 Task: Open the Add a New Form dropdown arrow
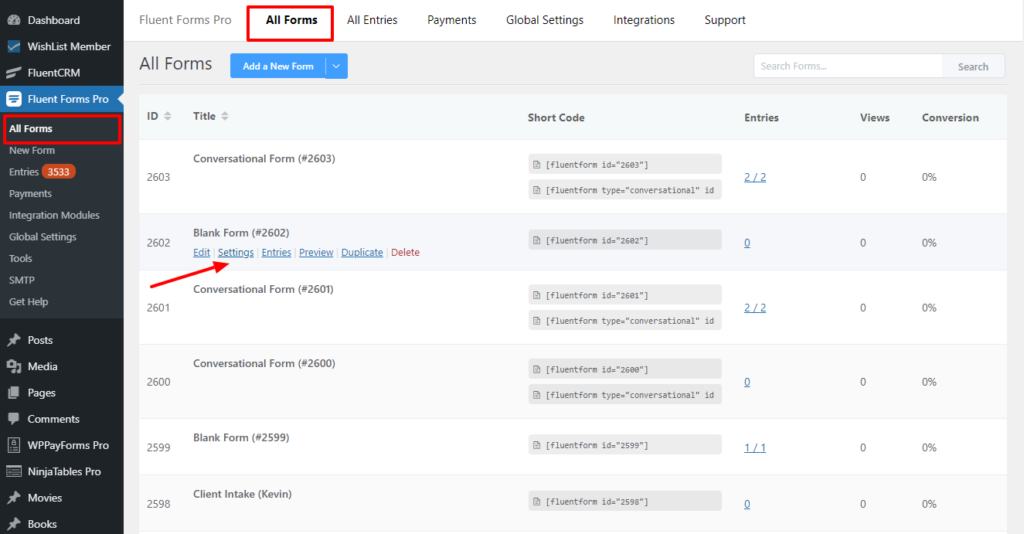click(x=336, y=66)
